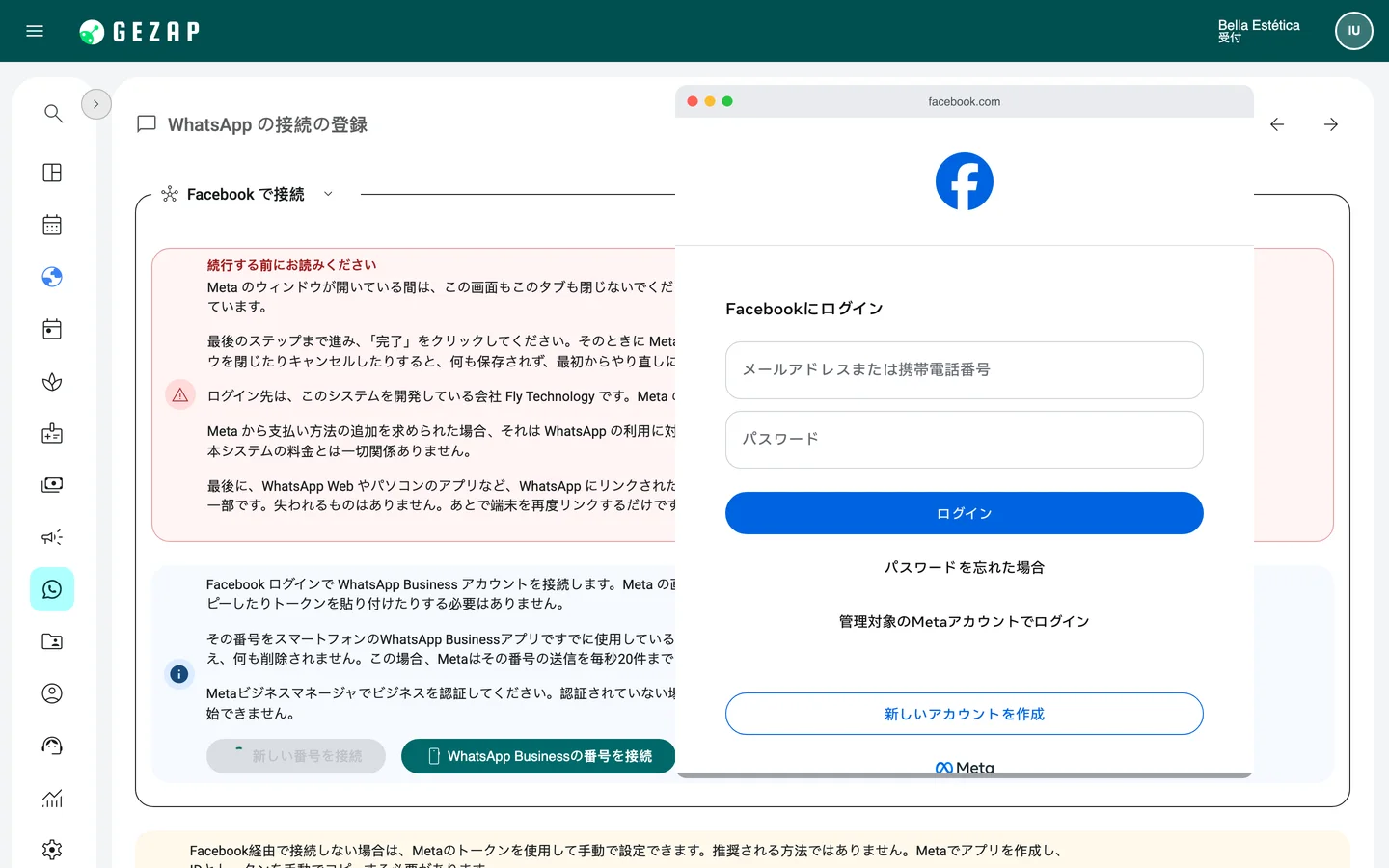Click the Facebookにログイン heading

click(x=804, y=309)
